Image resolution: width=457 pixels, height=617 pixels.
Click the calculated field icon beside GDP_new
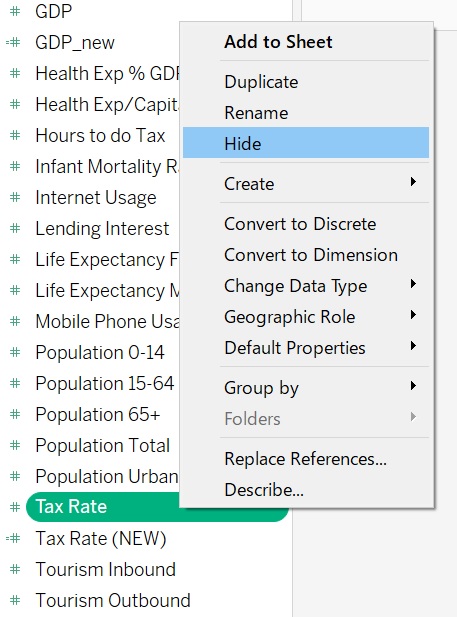pyautogui.click(x=13, y=42)
